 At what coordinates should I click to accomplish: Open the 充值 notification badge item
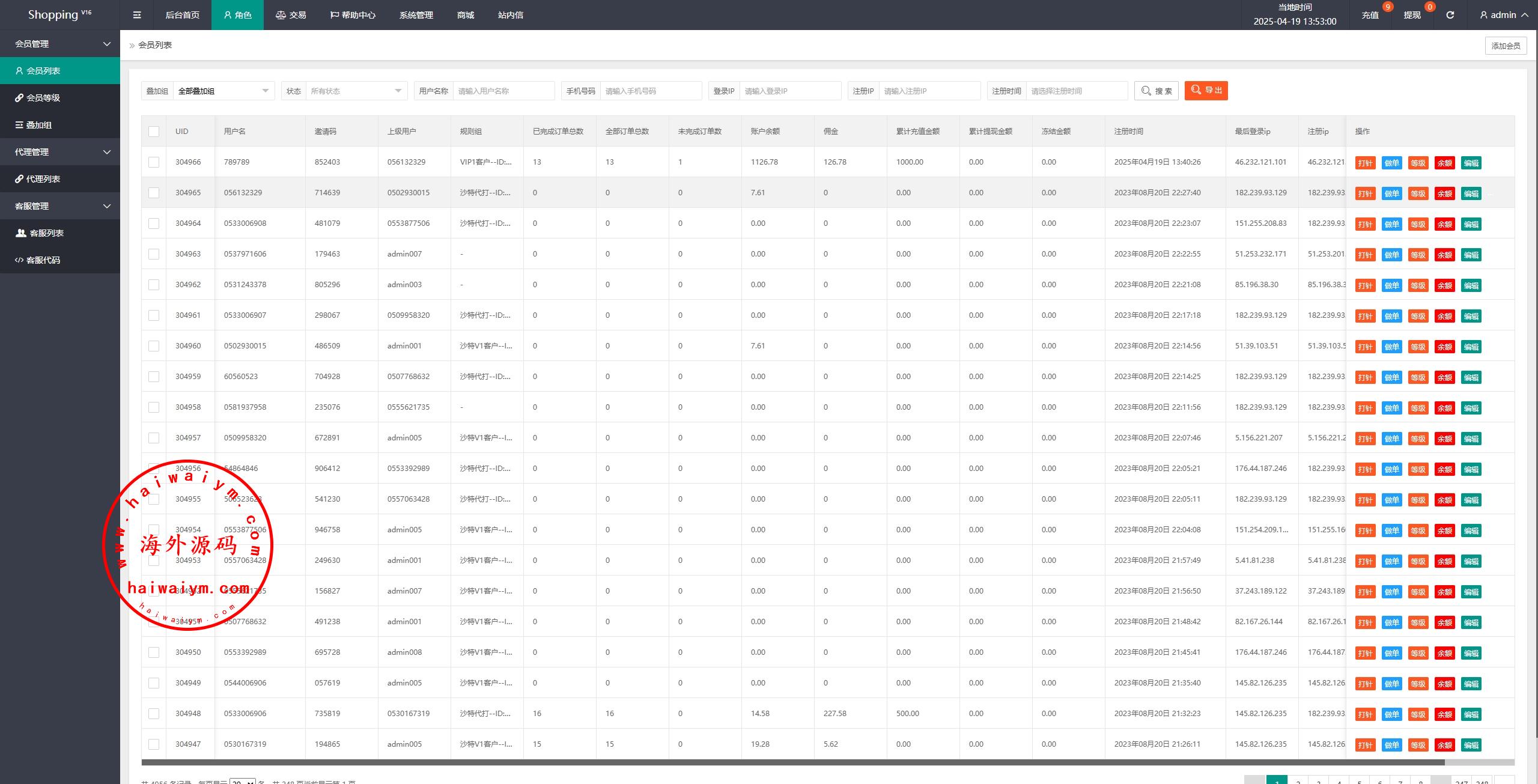pos(1370,15)
